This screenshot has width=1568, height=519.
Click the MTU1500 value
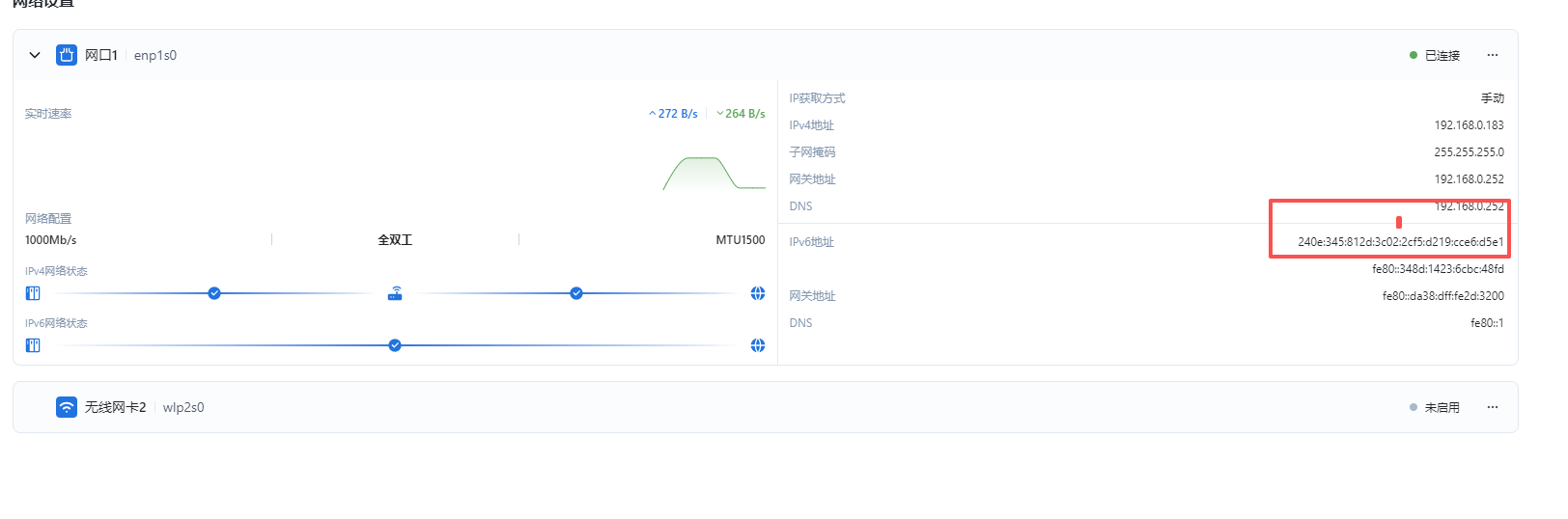(x=741, y=240)
